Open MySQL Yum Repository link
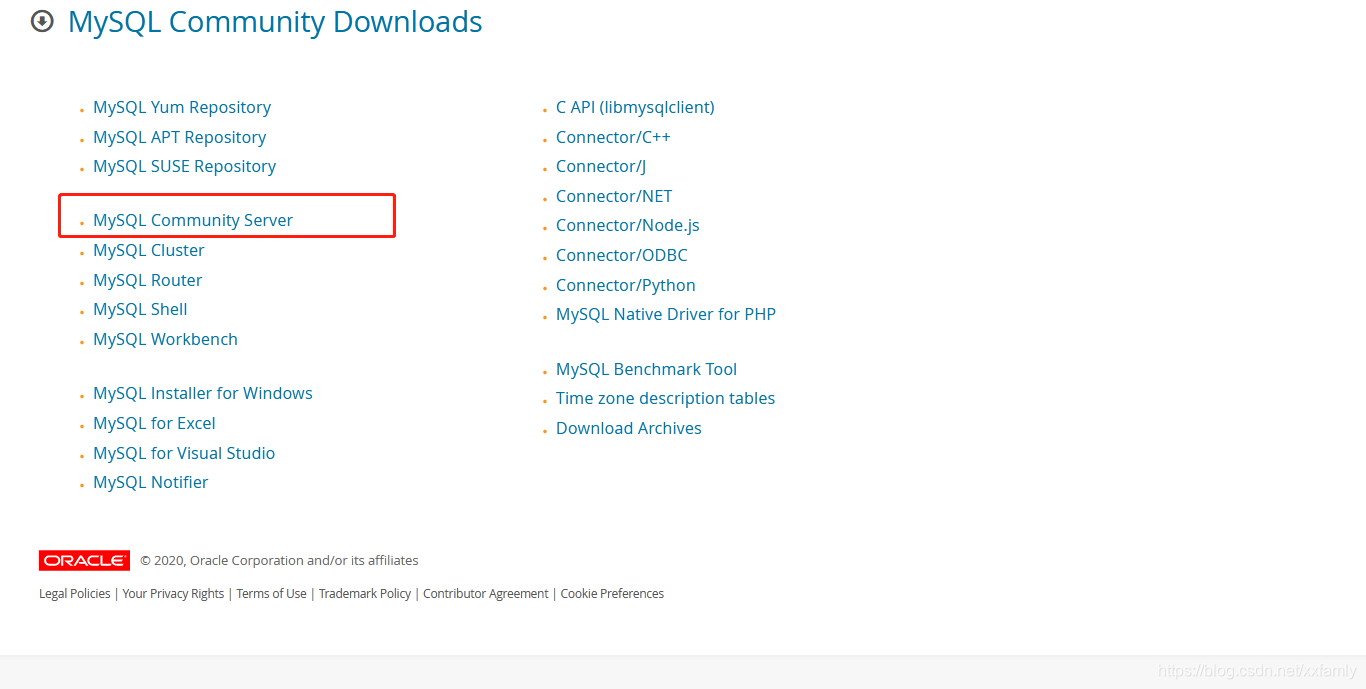This screenshot has width=1366, height=689. (182, 107)
